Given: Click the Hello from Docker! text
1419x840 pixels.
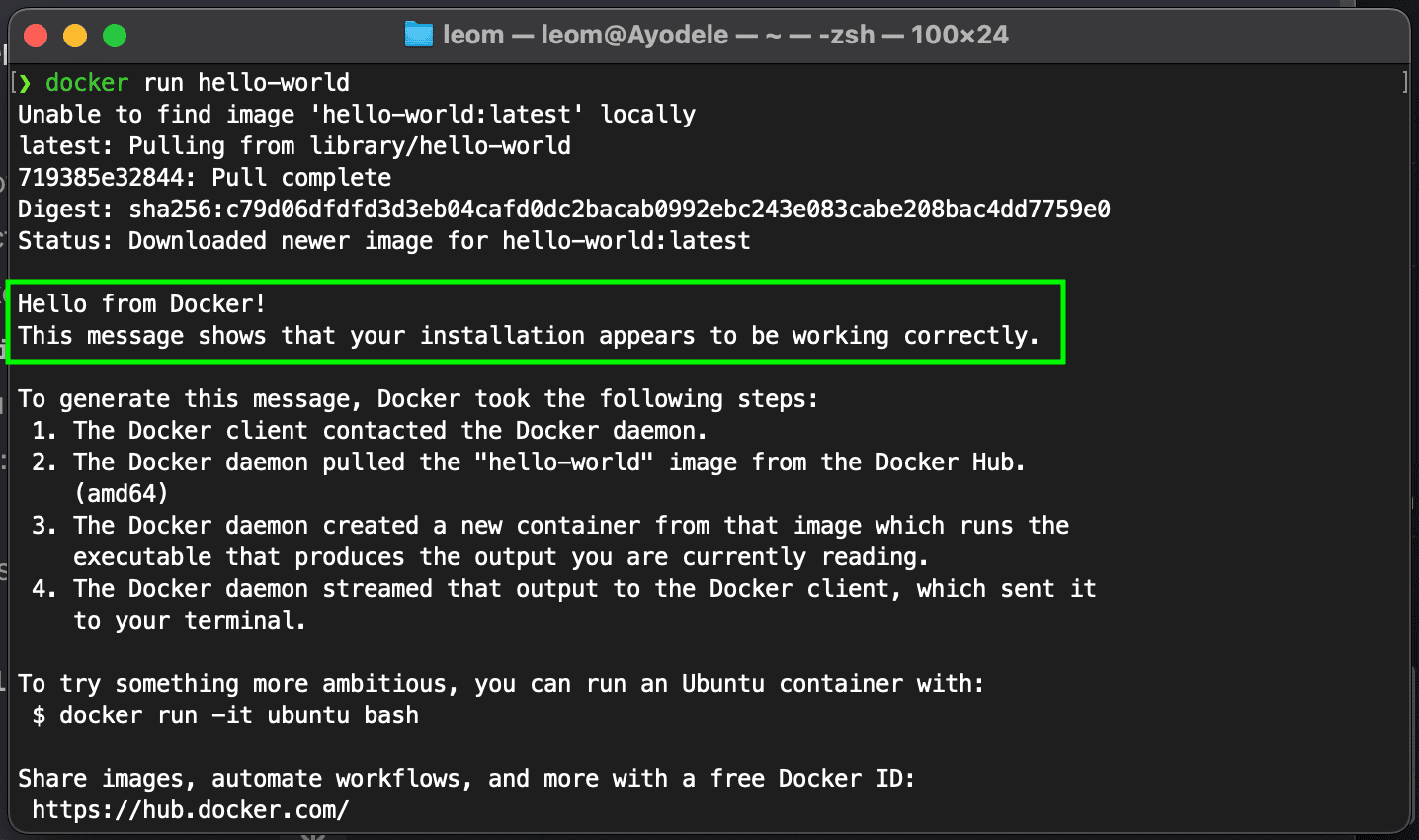Looking at the screenshot, I should point(140,303).
